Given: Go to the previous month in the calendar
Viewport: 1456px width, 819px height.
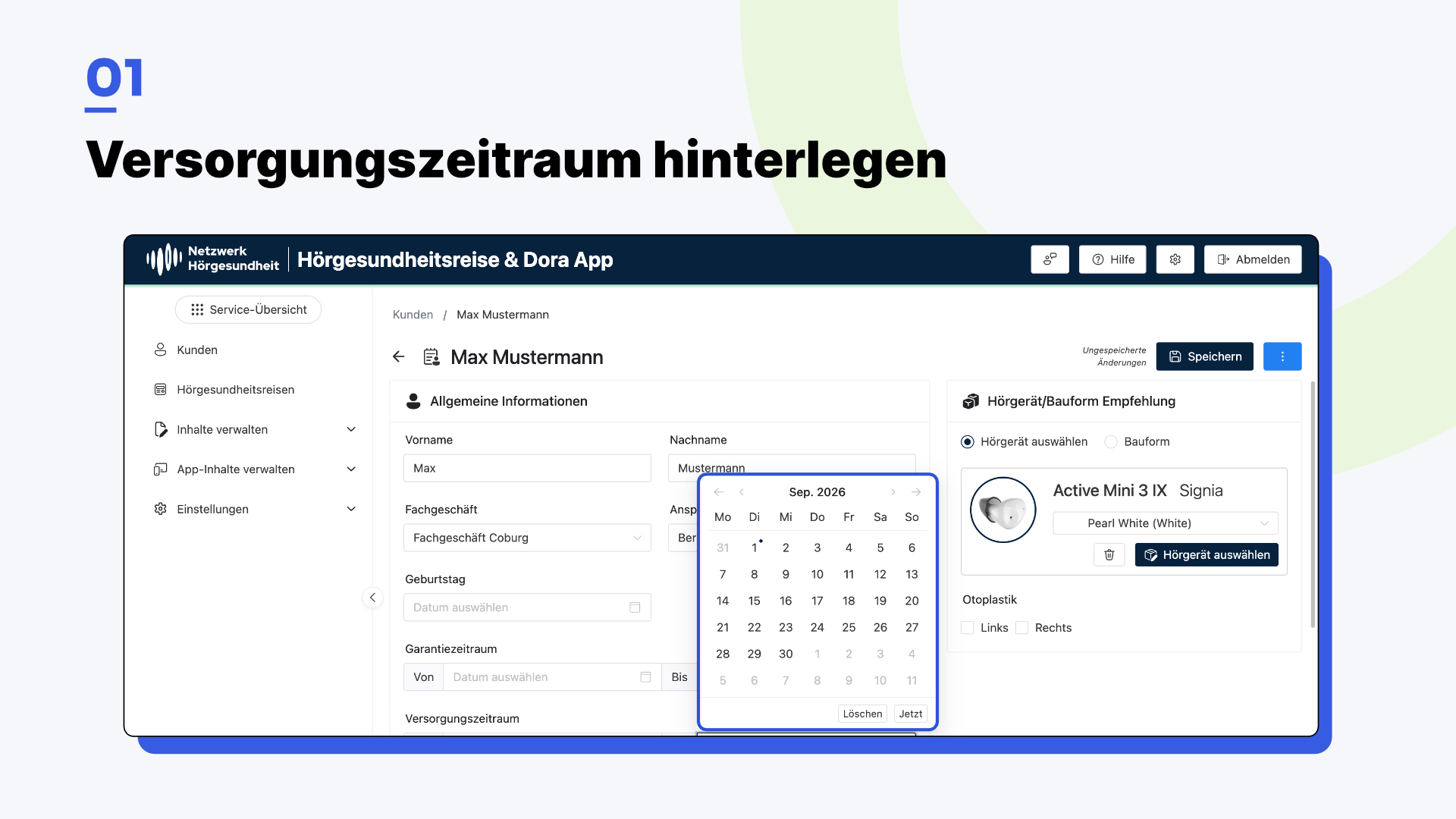Looking at the screenshot, I should point(742,492).
